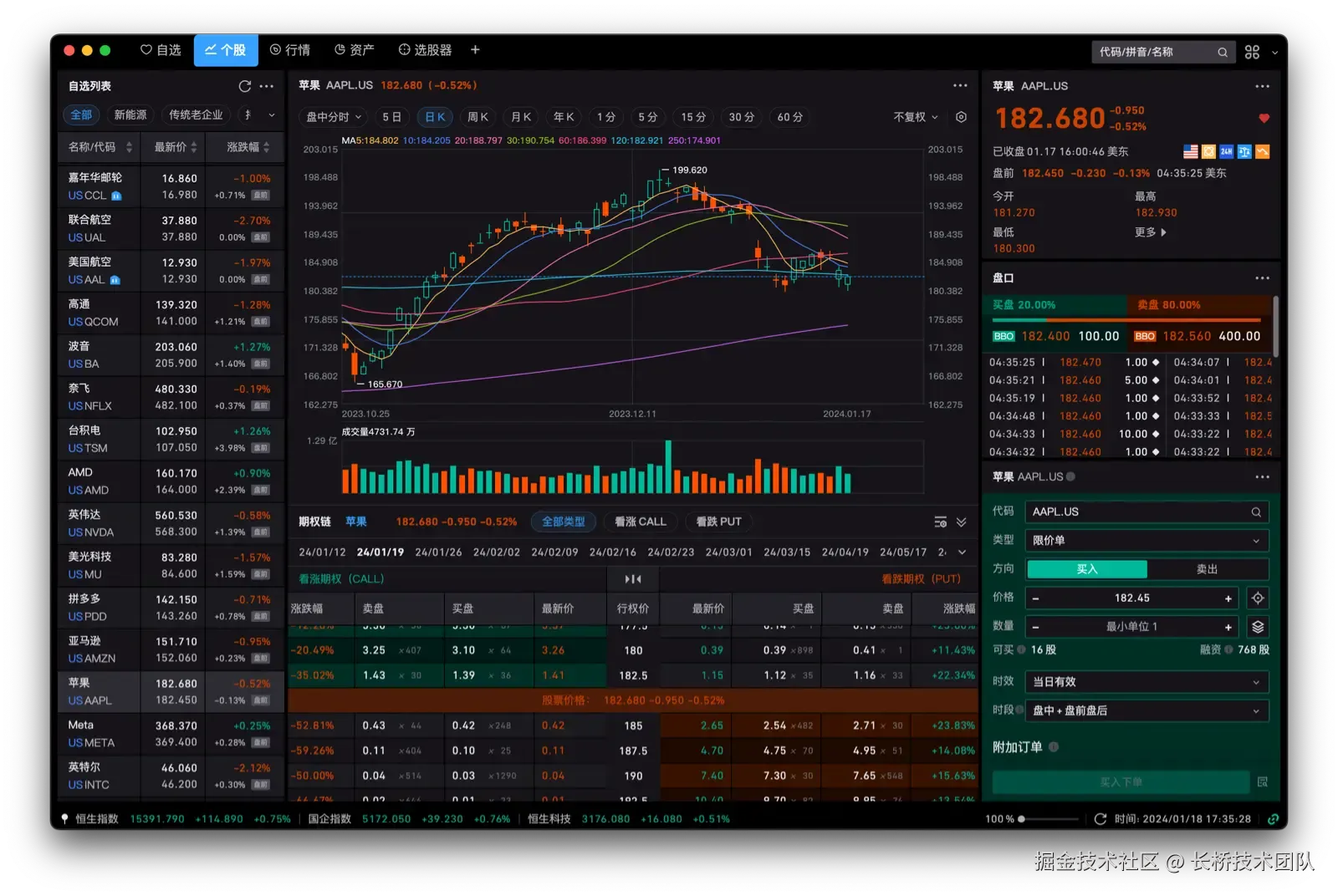The image size is (1338, 896).
Task: Click the 买入下单 submit button
Action: tap(1121, 782)
